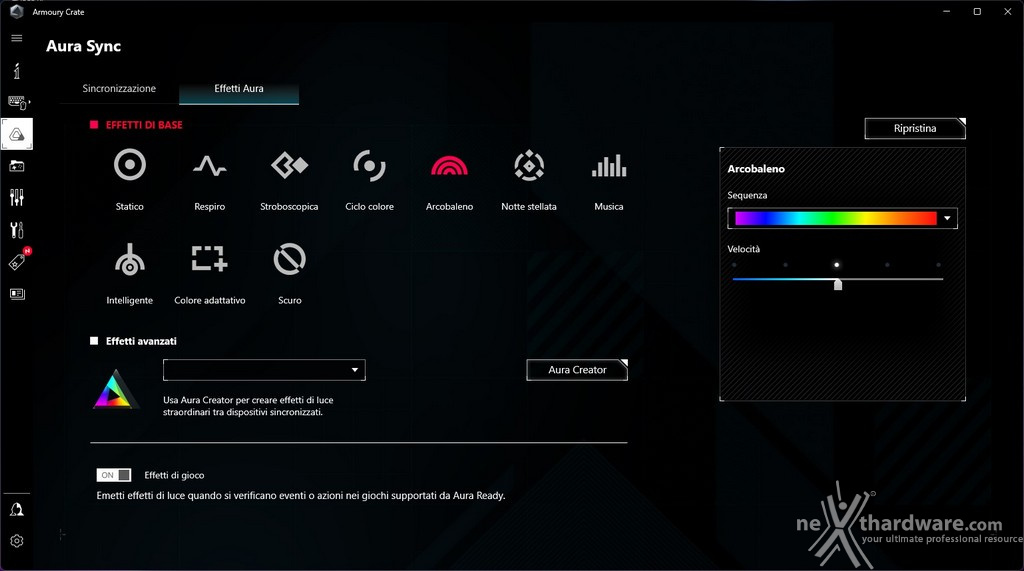
Task: Select the Stroboscopica effect icon
Action: click(289, 165)
